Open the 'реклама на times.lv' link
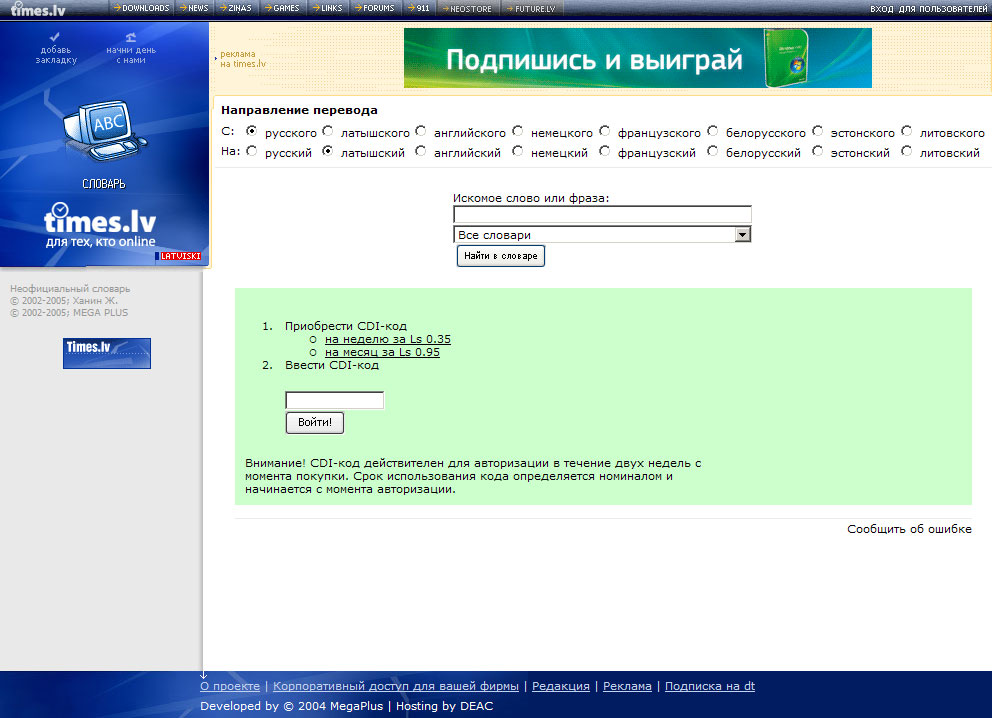The width and height of the screenshot is (992, 718). (242, 59)
